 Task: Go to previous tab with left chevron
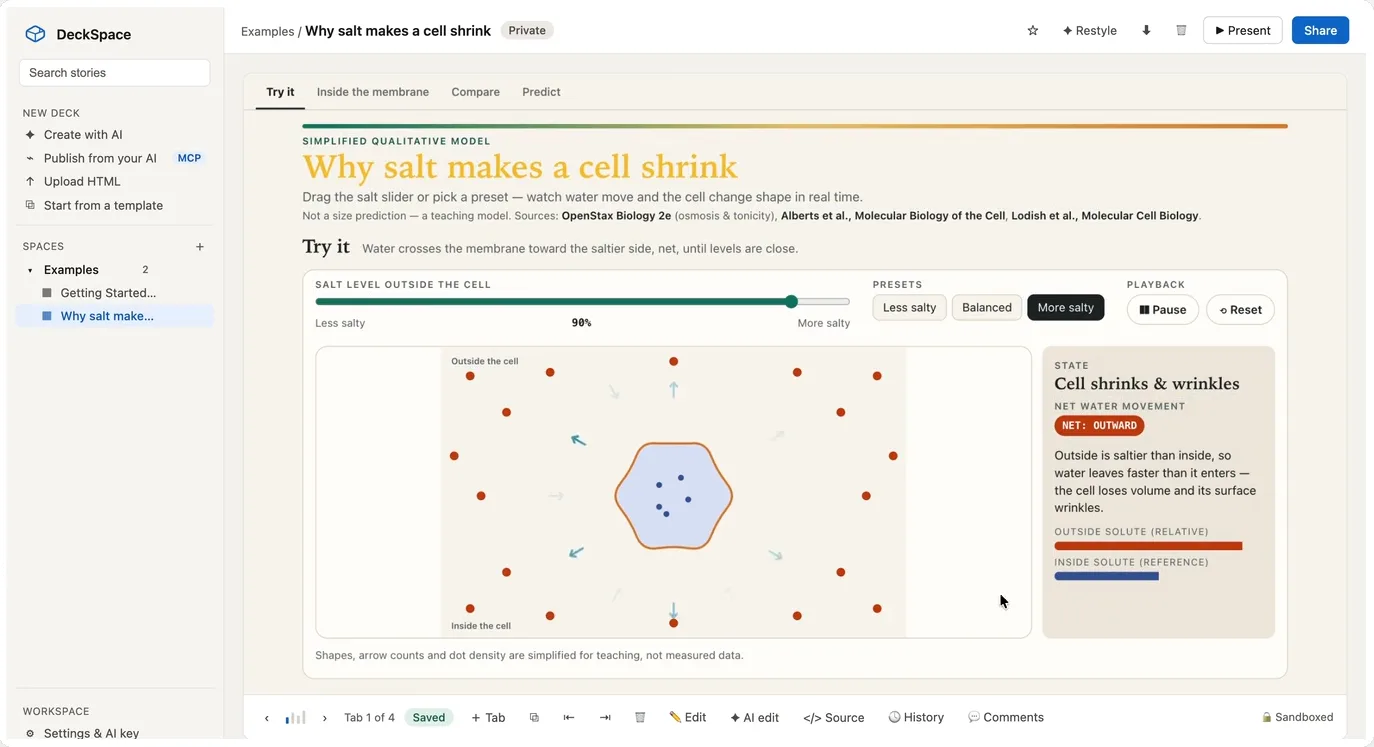click(267, 718)
